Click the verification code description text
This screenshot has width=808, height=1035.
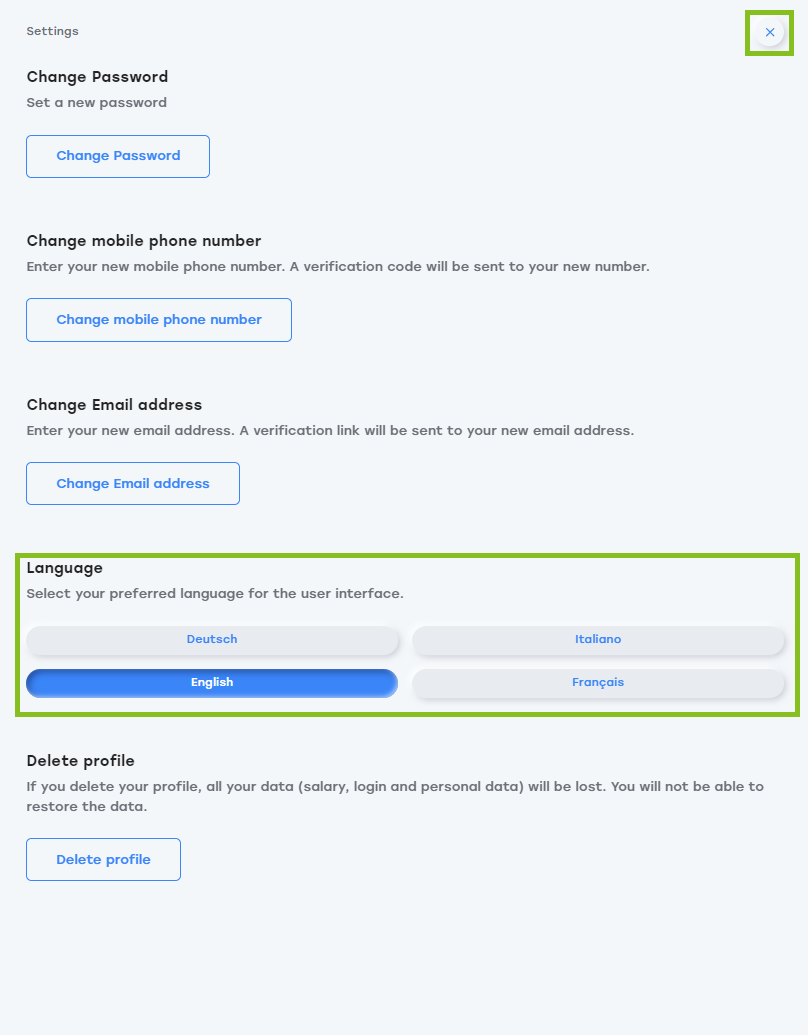[x=338, y=267]
